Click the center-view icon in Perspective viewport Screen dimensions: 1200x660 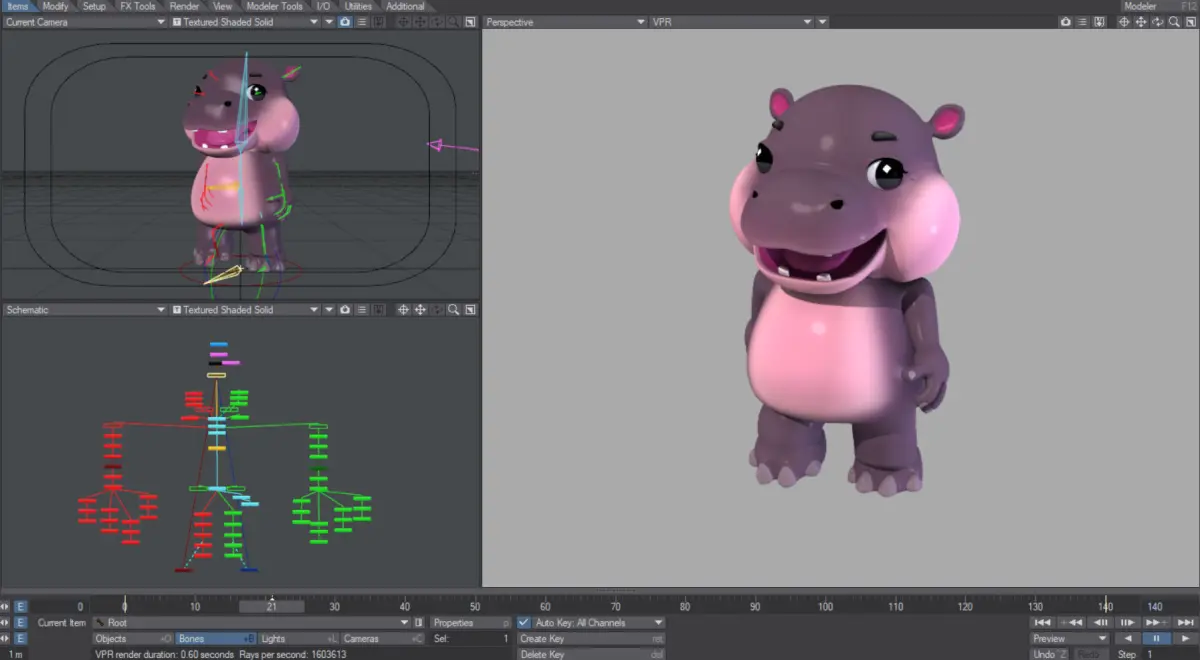click(x=1124, y=22)
